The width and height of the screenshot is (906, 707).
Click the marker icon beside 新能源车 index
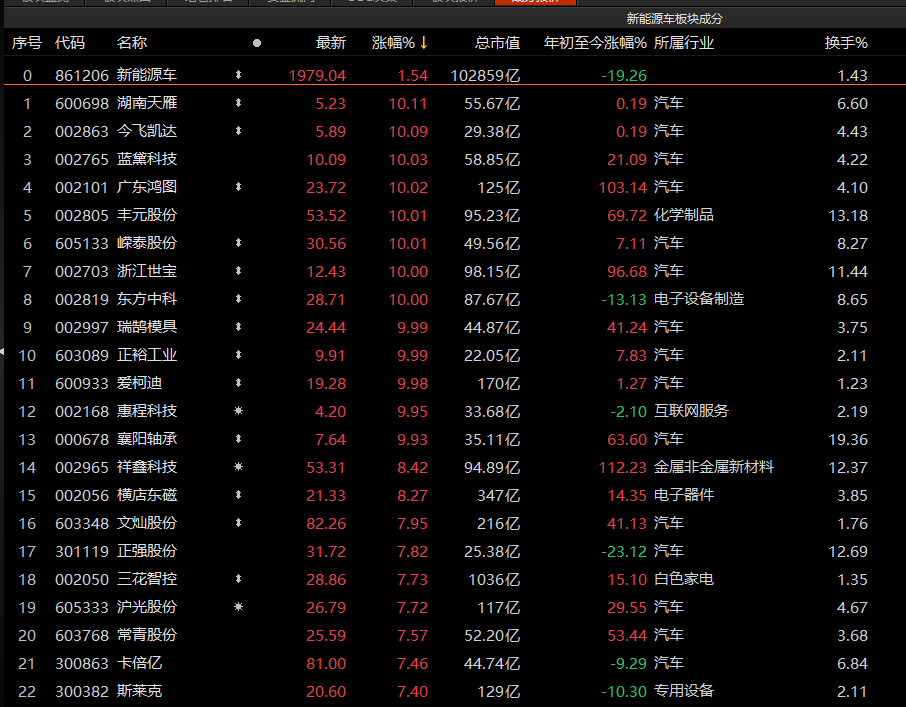pyautogui.click(x=238, y=75)
